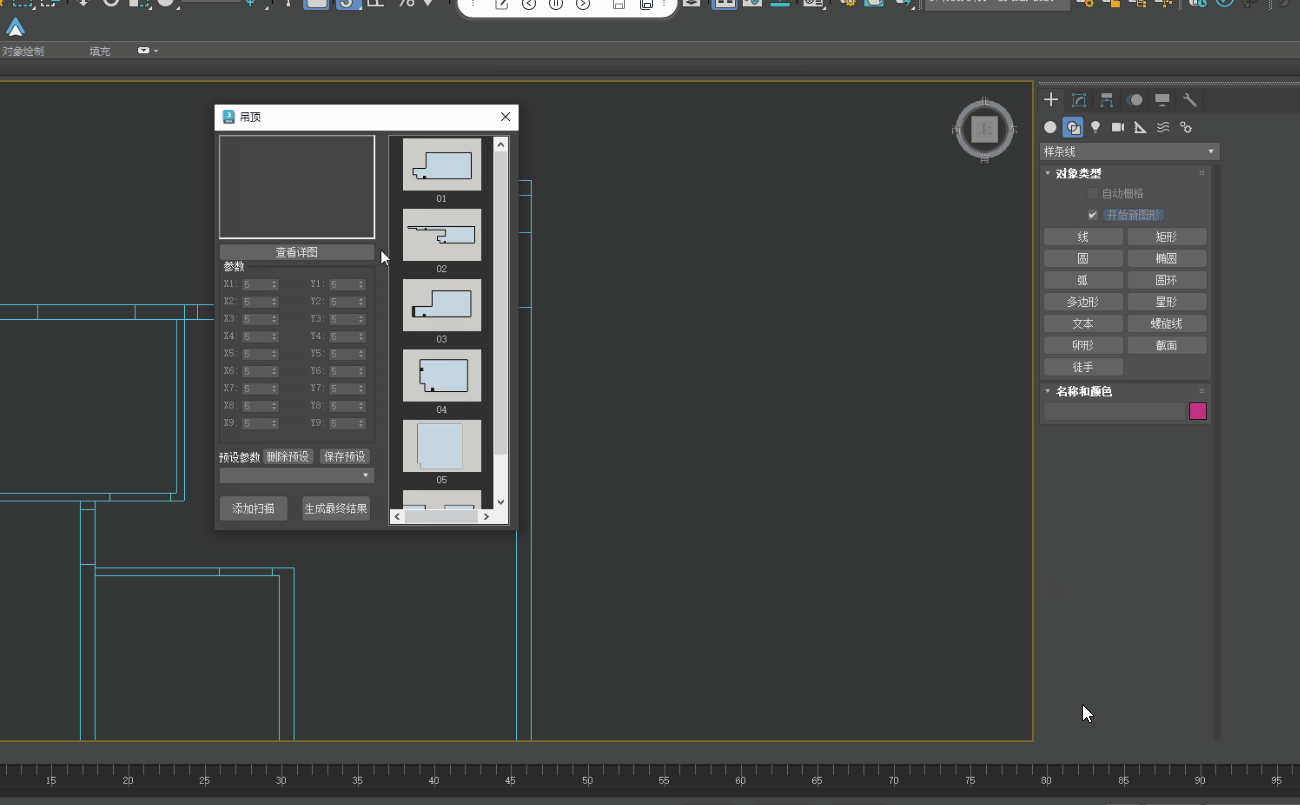Toggle the 自动栅格 checkbox
Screen dimensions: 1300x805
click(1093, 193)
